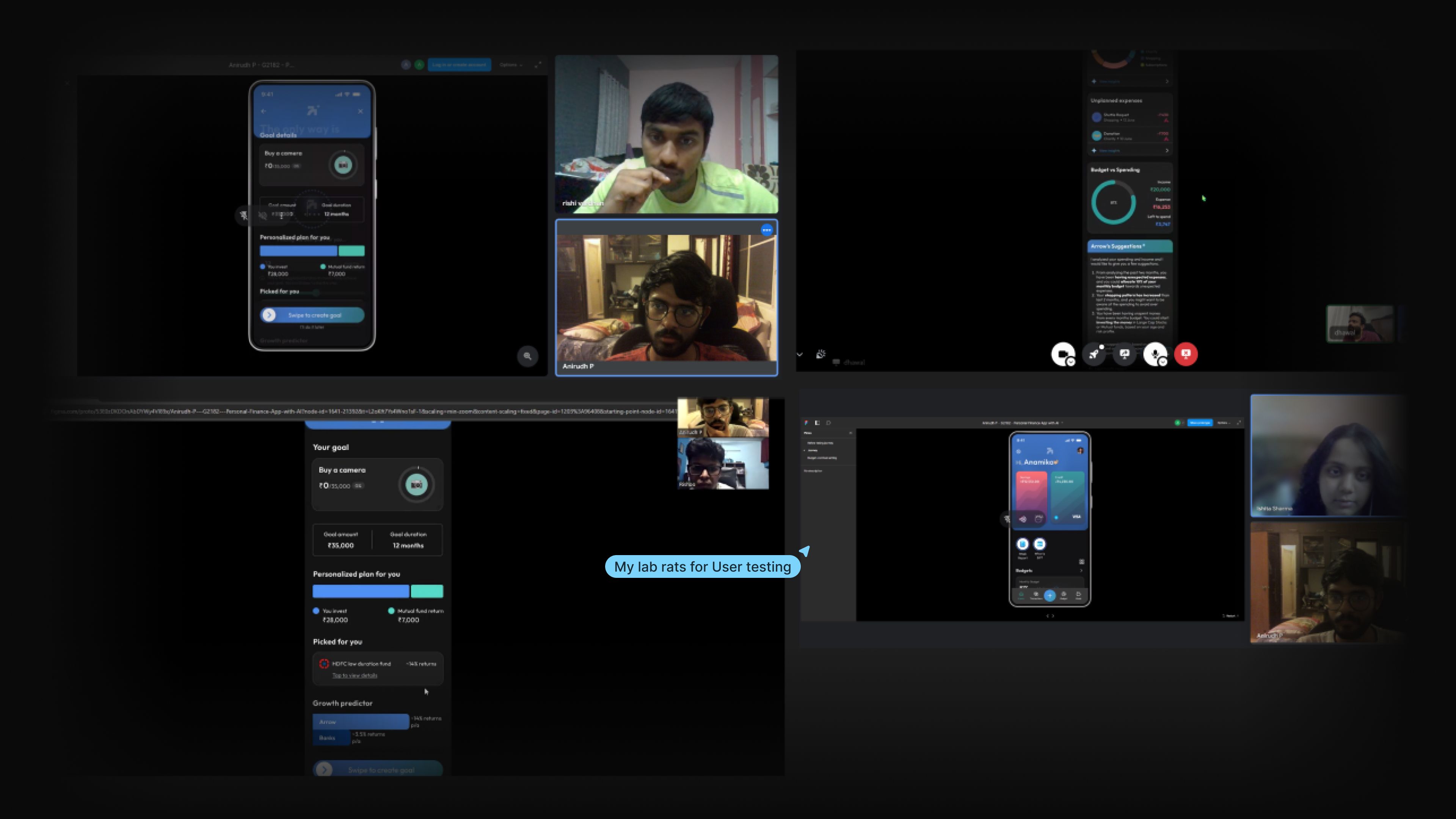Viewport: 1456px width, 819px height.
Task: Click the three-dot menu on Anirudh's video
Action: pos(766,229)
